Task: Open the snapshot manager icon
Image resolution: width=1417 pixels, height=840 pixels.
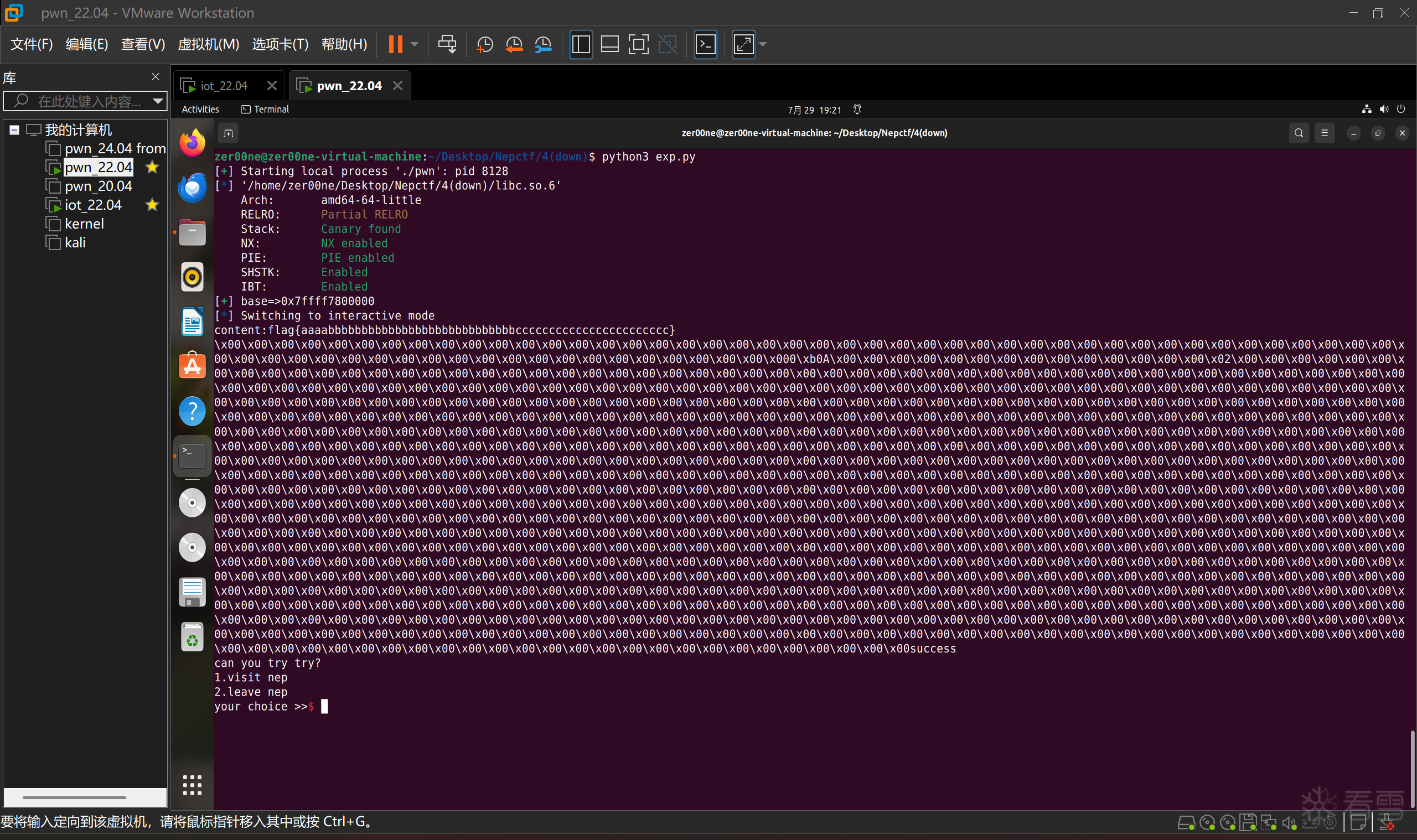Action: [543, 44]
